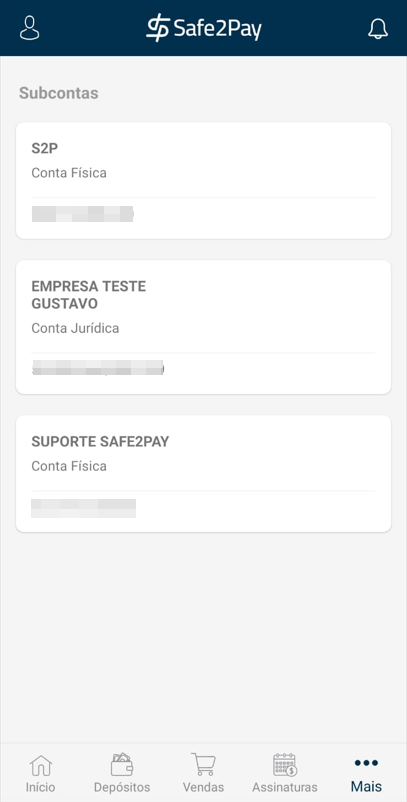Tap the Safe2Pay logo in header
The height and width of the screenshot is (802, 407).
pyautogui.click(x=204, y=28)
